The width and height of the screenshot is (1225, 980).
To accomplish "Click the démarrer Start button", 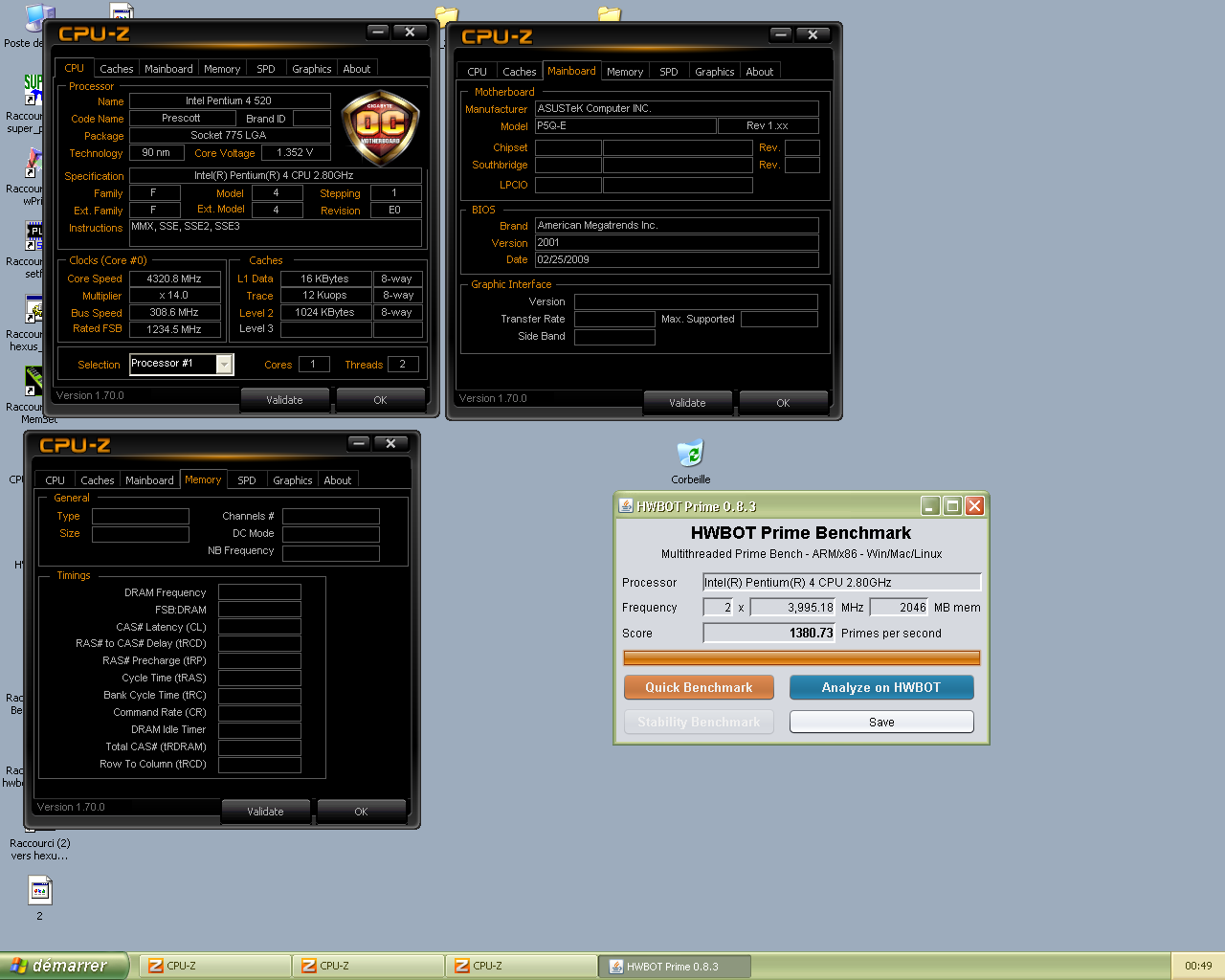I will pos(63,966).
